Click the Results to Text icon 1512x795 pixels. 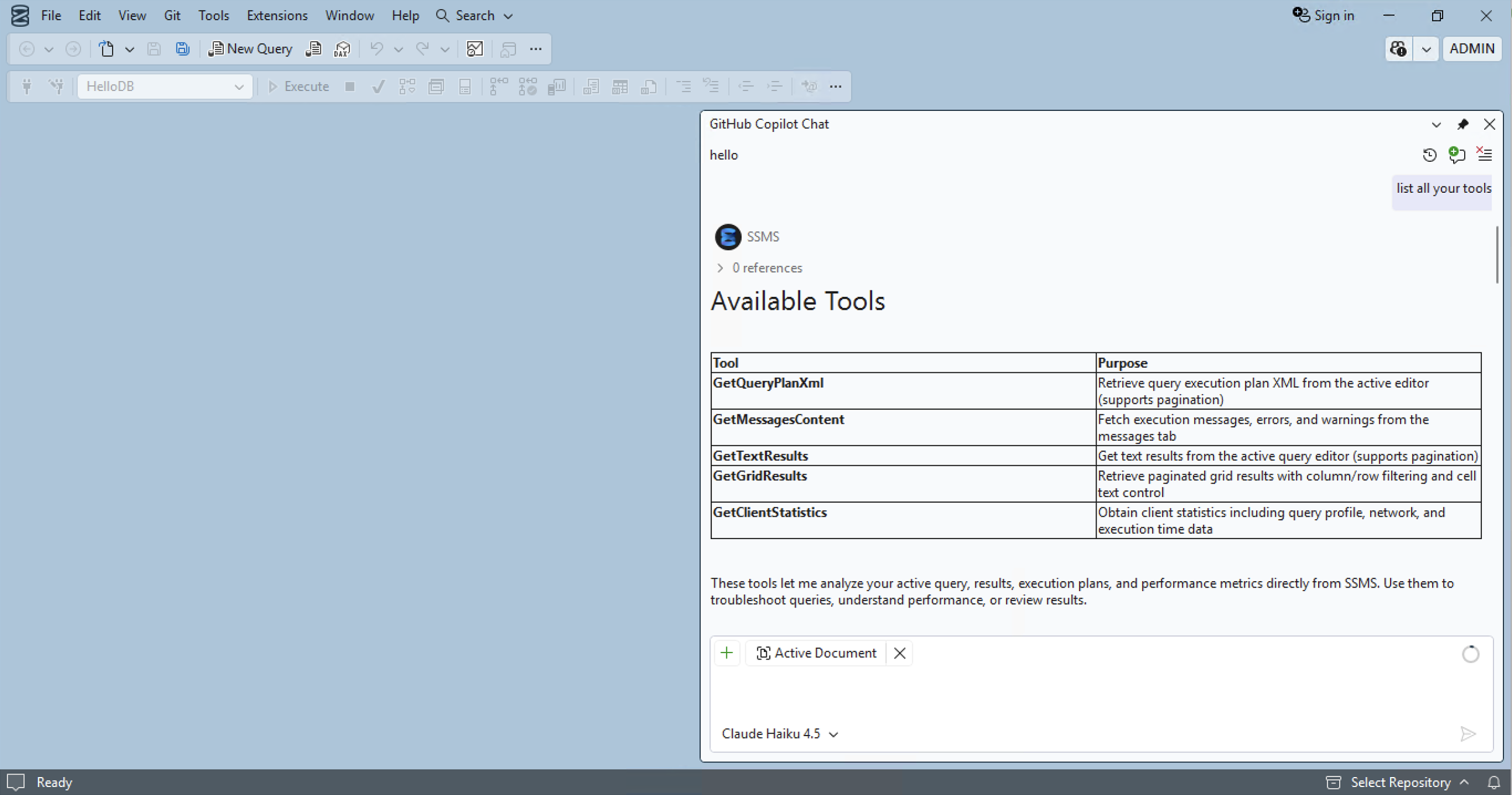[591, 86]
